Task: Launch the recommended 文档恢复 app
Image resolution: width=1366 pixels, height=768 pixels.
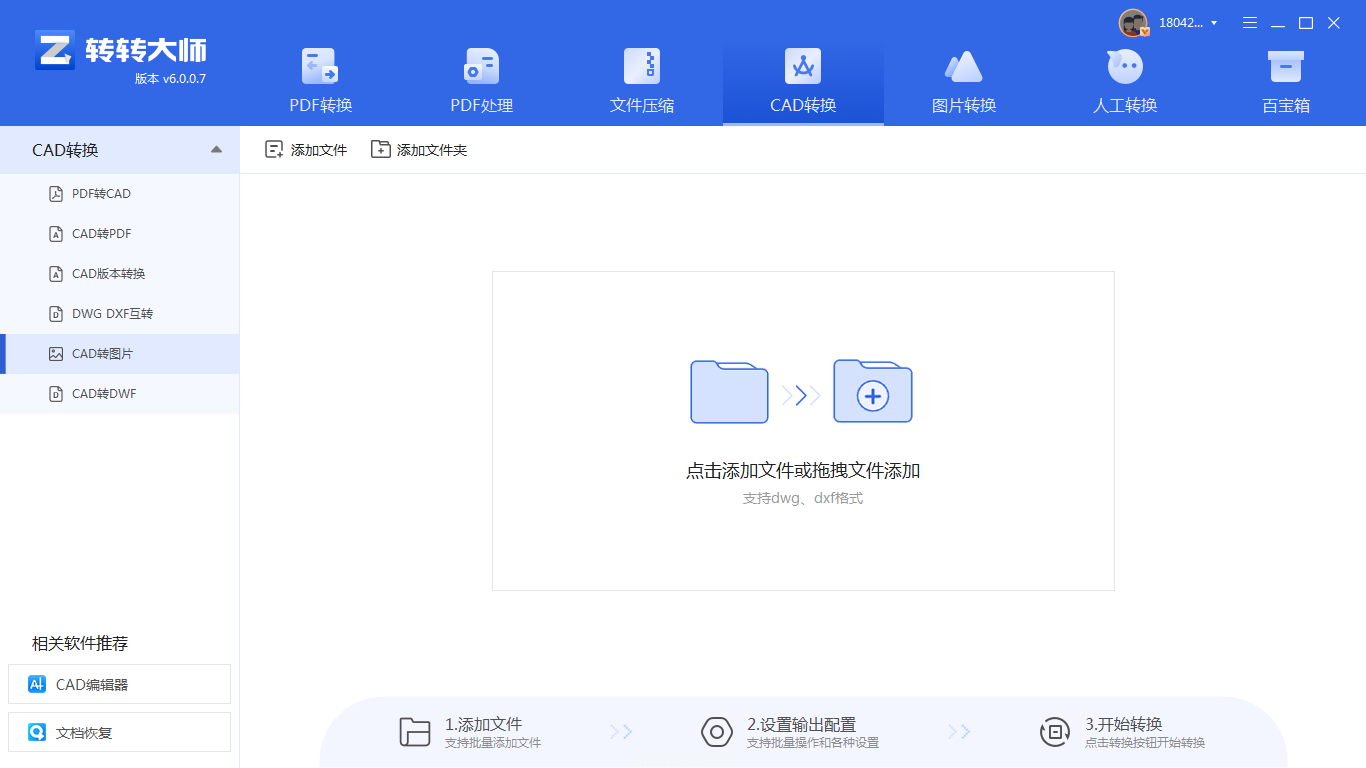Action: 119,732
